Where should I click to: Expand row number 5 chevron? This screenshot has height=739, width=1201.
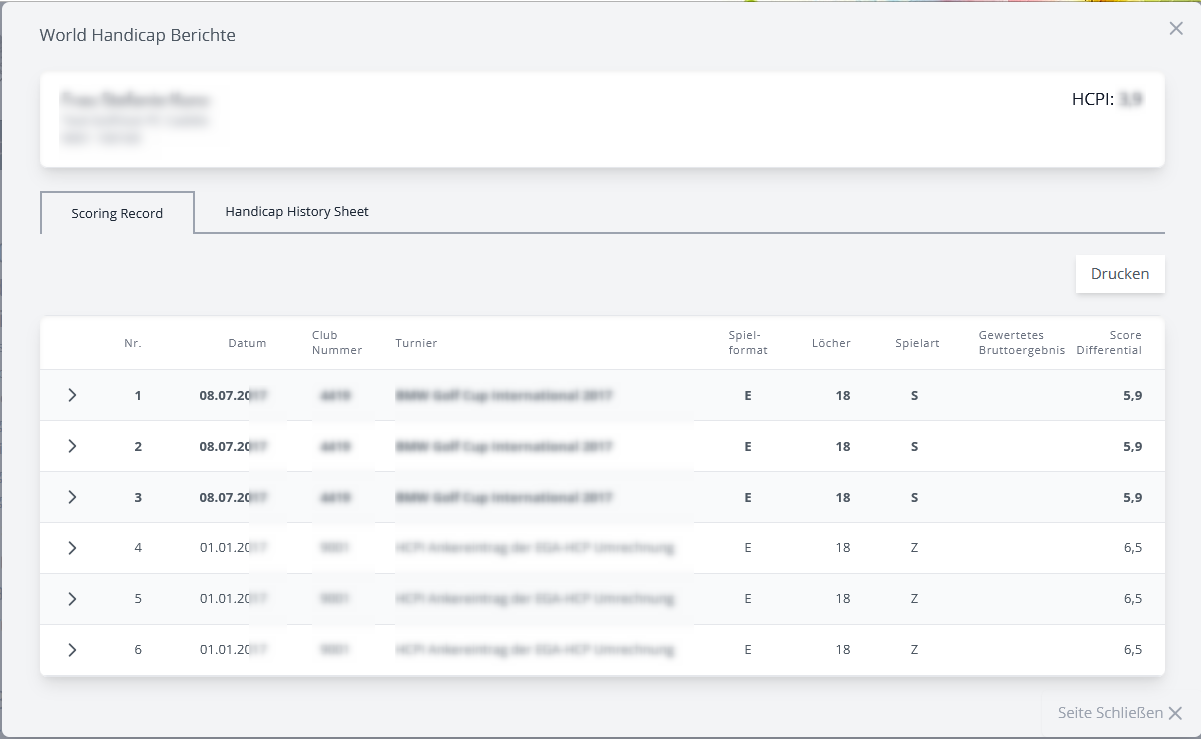click(x=72, y=598)
